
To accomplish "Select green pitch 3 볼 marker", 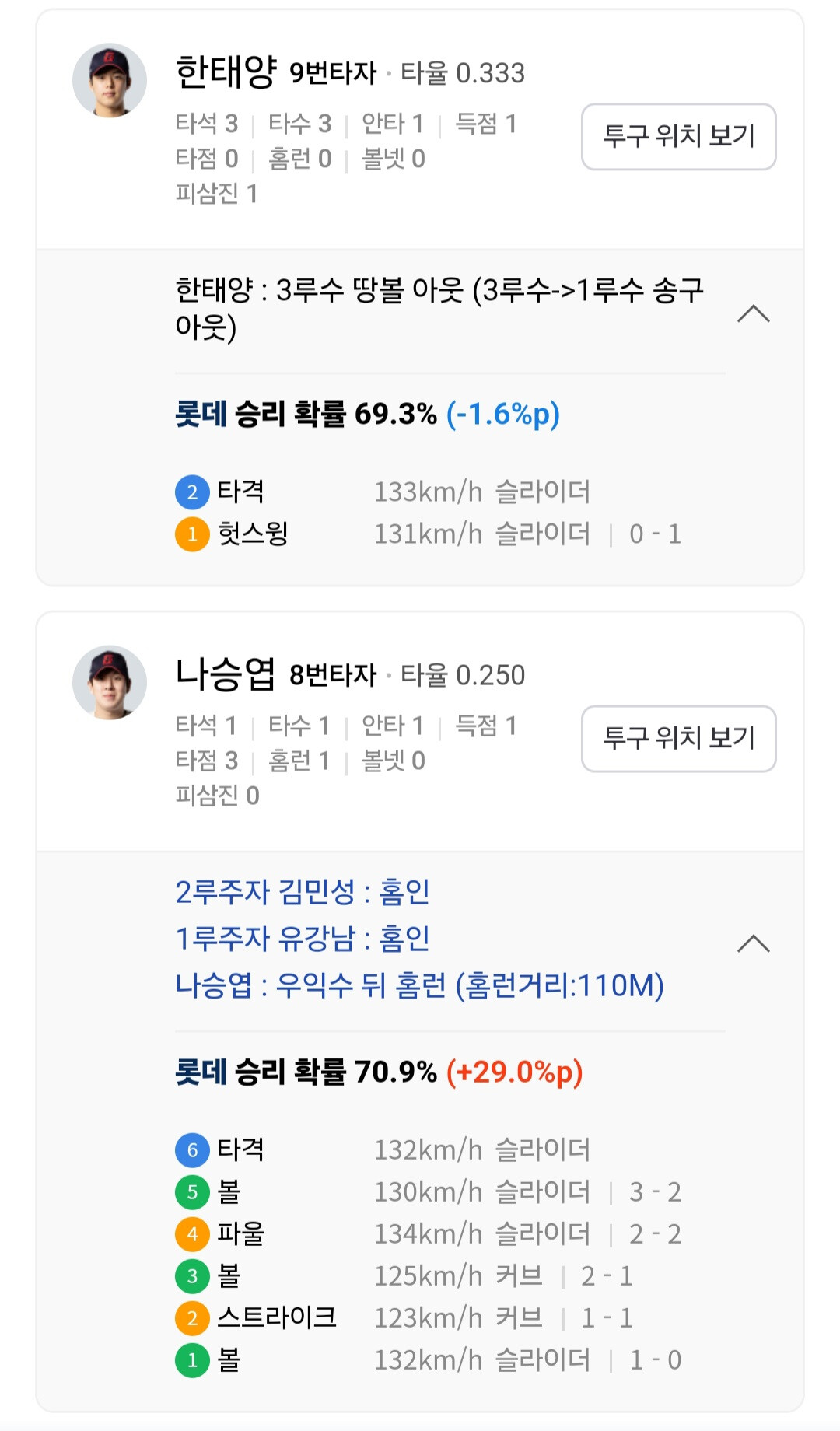I will tap(192, 1275).
